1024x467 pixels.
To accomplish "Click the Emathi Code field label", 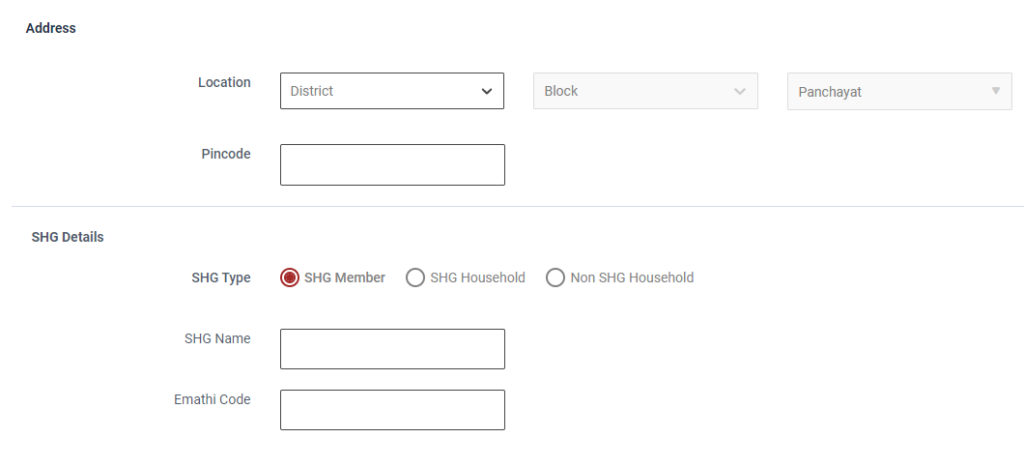I will click(x=212, y=400).
